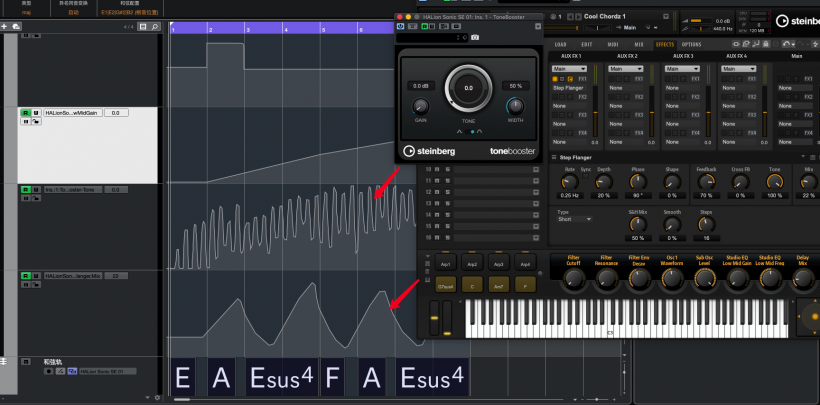The width and height of the screenshot is (820, 405).
Task: Switch to the MIDI tab in HALion
Action: 613,44
